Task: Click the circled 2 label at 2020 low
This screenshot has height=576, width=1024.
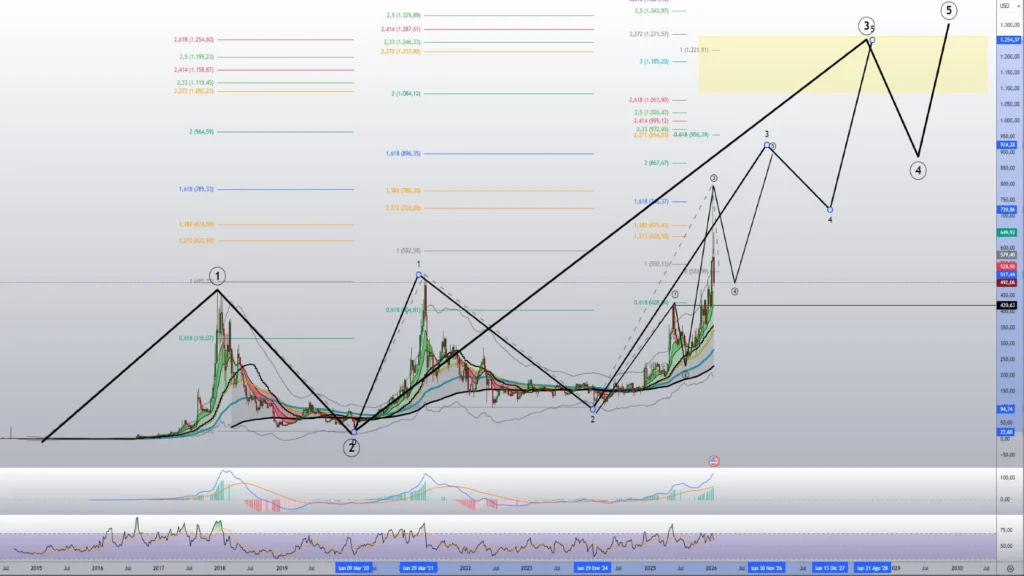Action: click(352, 448)
